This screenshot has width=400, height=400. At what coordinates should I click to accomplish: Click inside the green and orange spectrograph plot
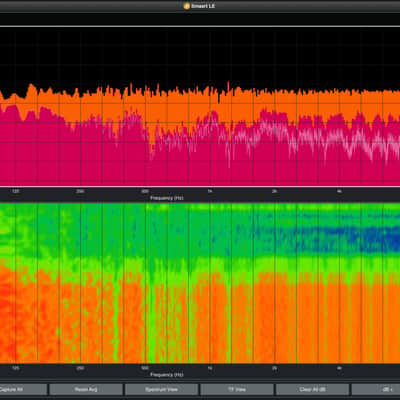tap(200, 283)
